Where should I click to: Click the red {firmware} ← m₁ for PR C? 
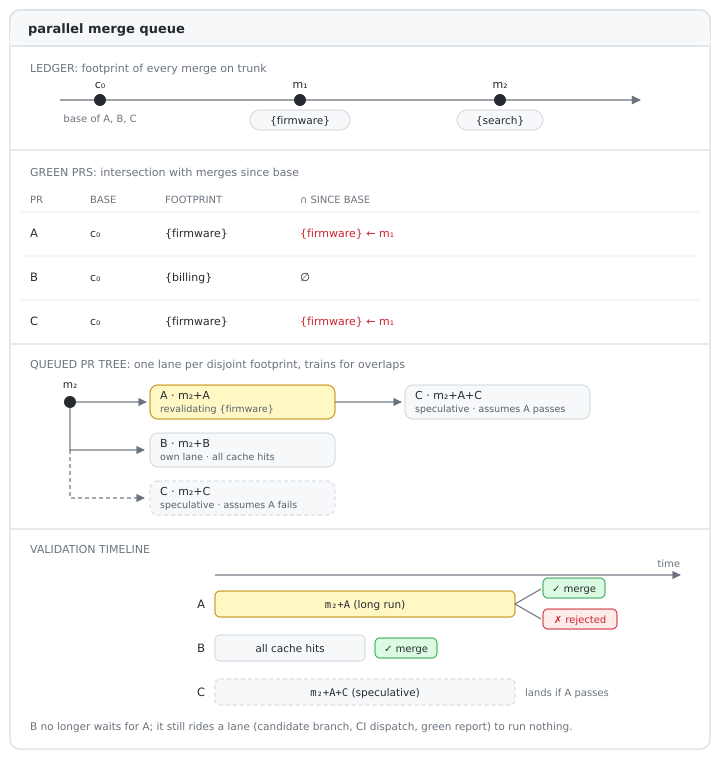pos(347,321)
